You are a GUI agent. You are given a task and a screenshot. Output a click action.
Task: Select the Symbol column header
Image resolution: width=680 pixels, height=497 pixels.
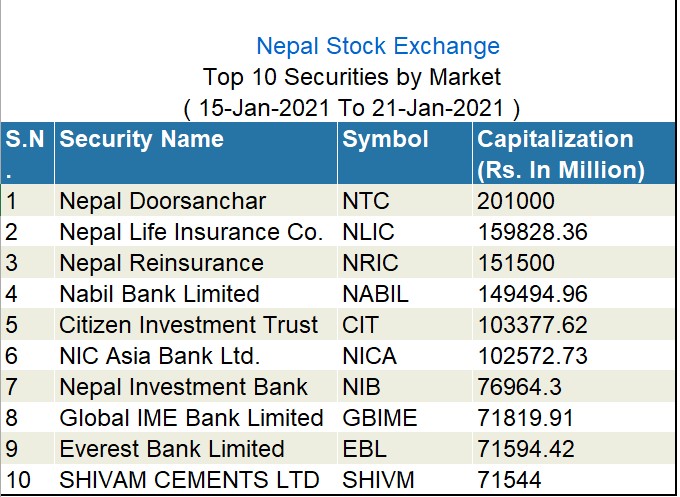tap(385, 140)
